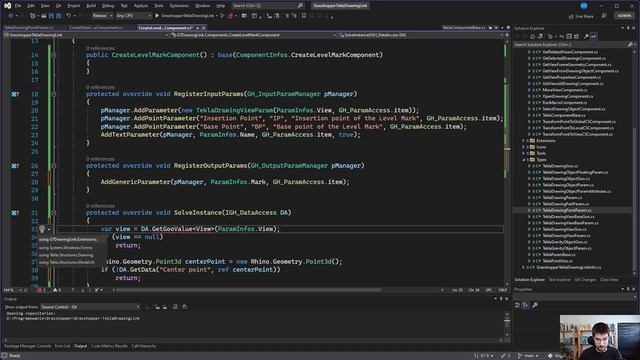
Task: Expand the Extensions folder
Action: coord(523,141)
